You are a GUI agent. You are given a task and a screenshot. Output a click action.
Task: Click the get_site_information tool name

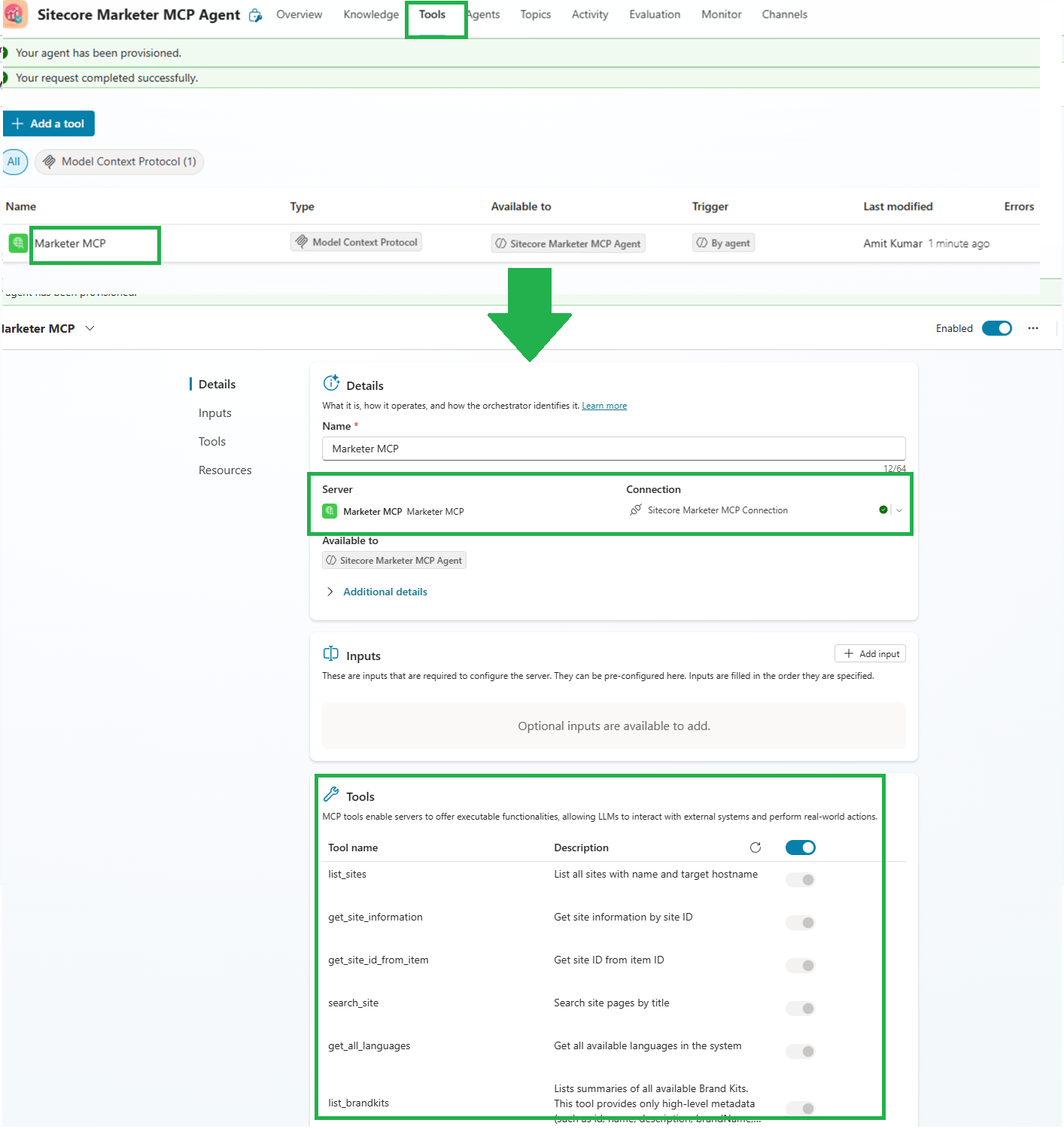click(375, 917)
